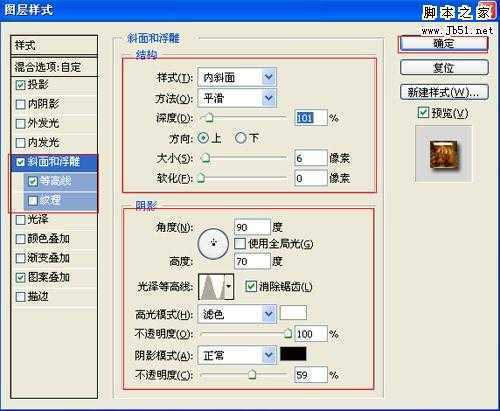Click the highlight 不透明度 opacity slider handle
Image resolution: width=500 pixels, height=411 pixels.
(x=288, y=334)
